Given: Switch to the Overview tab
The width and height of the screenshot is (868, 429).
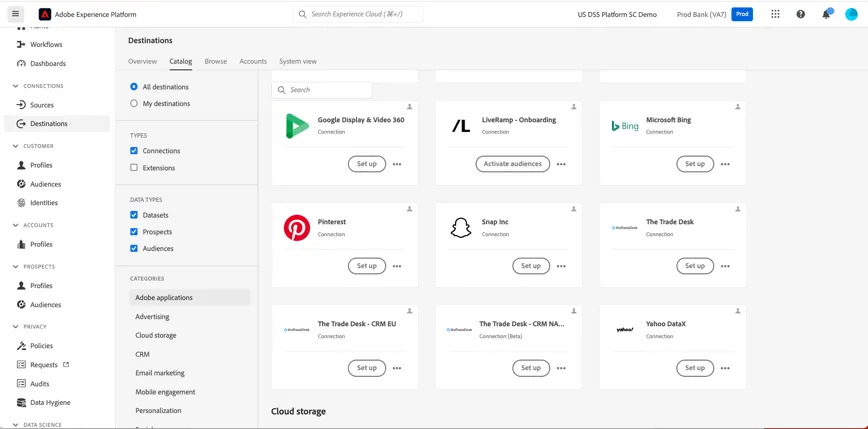Looking at the screenshot, I should click(142, 61).
